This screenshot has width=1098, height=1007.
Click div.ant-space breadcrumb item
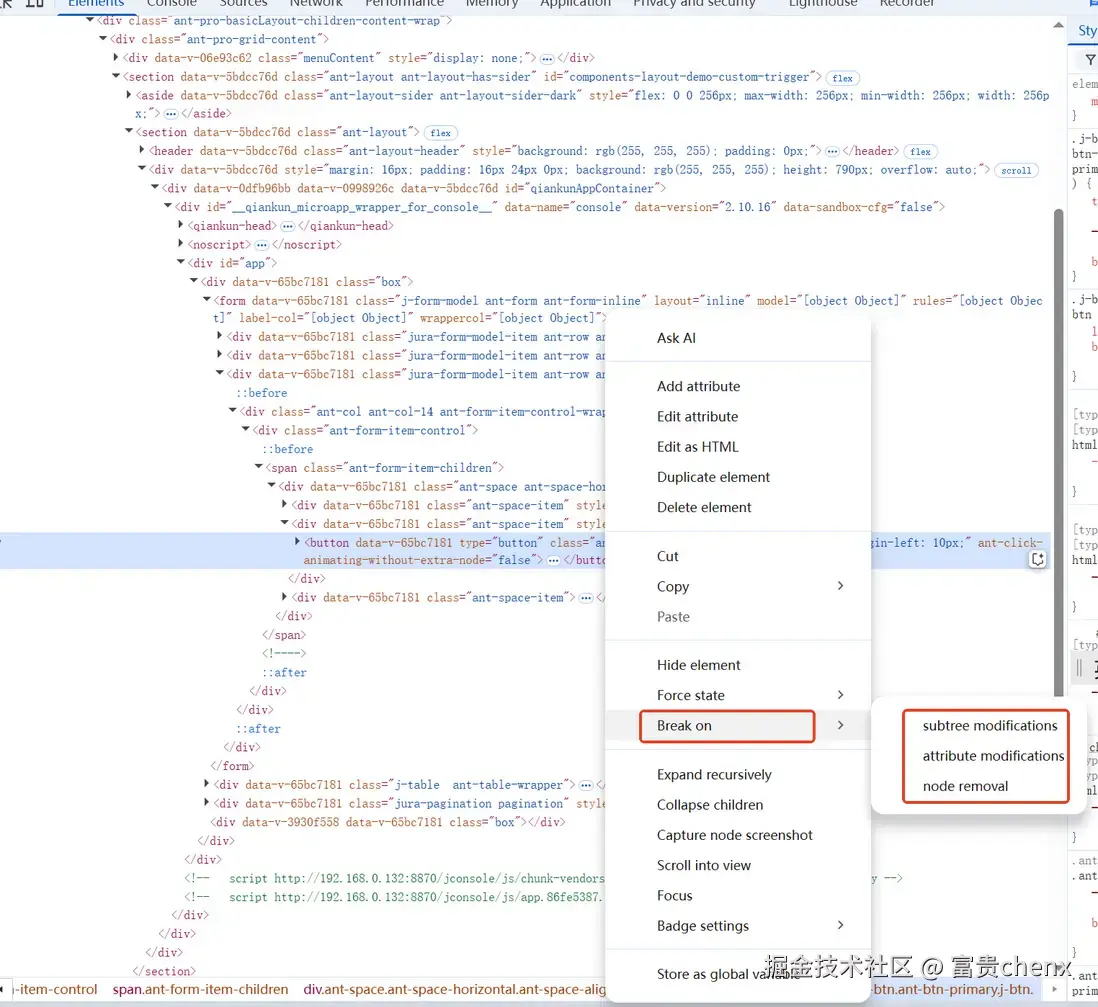pos(454,989)
